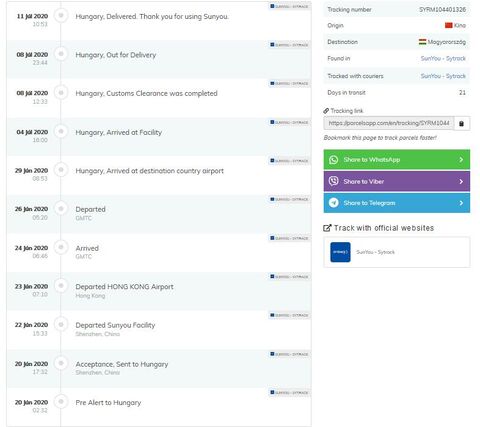Screen dimensions: 480x427
Task: Click the 'Departed Sunyou Facility' text
Action: (x=115, y=325)
